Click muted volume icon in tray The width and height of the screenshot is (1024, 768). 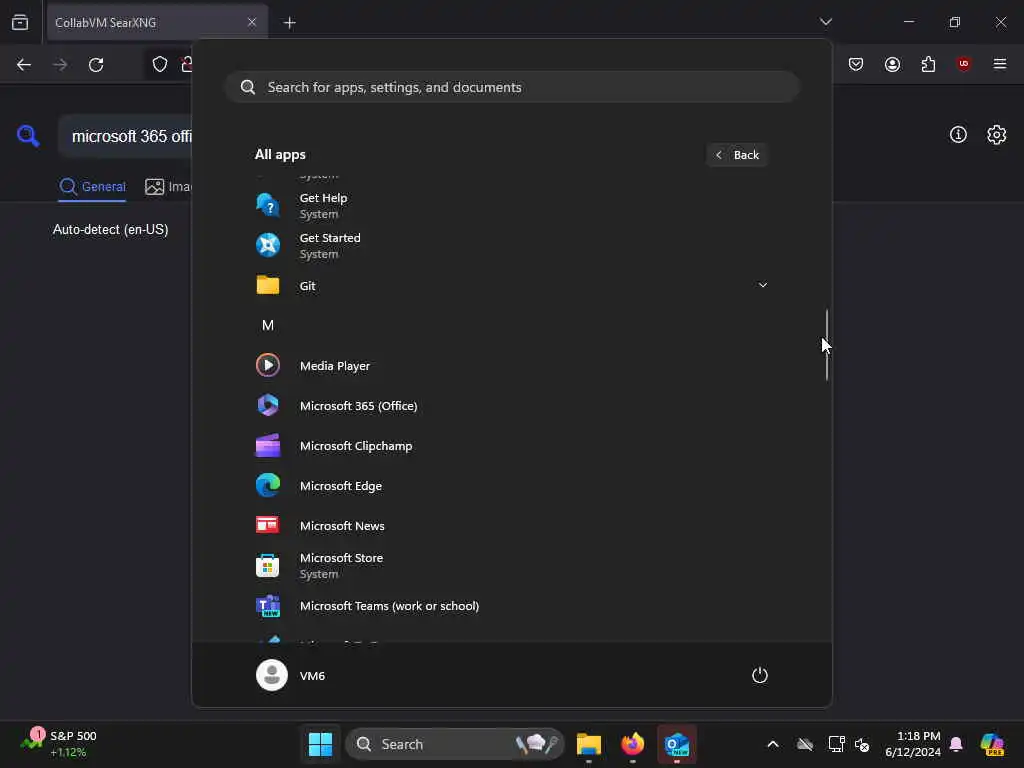click(862, 744)
